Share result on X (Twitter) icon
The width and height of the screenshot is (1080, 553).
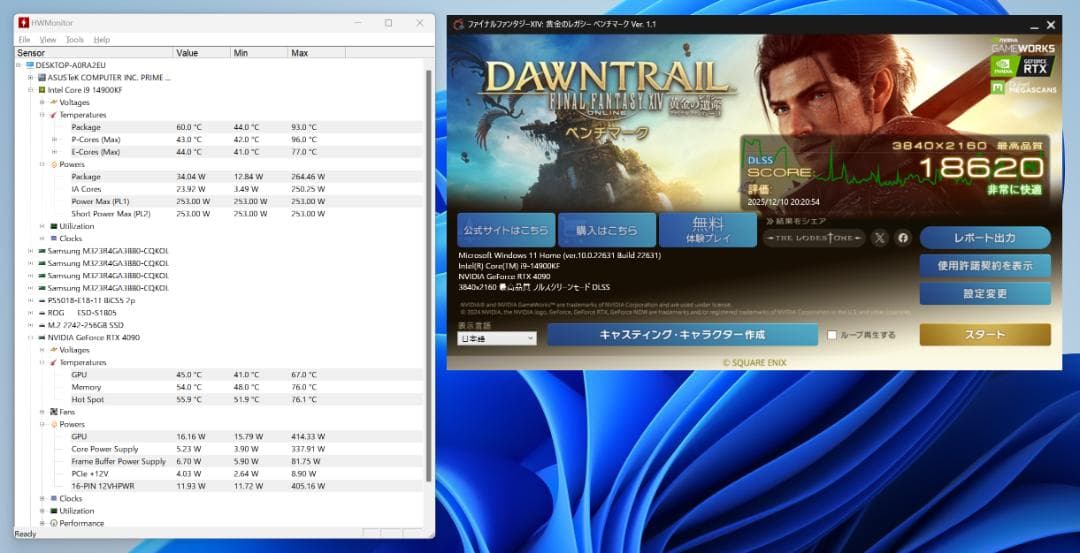(x=880, y=238)
